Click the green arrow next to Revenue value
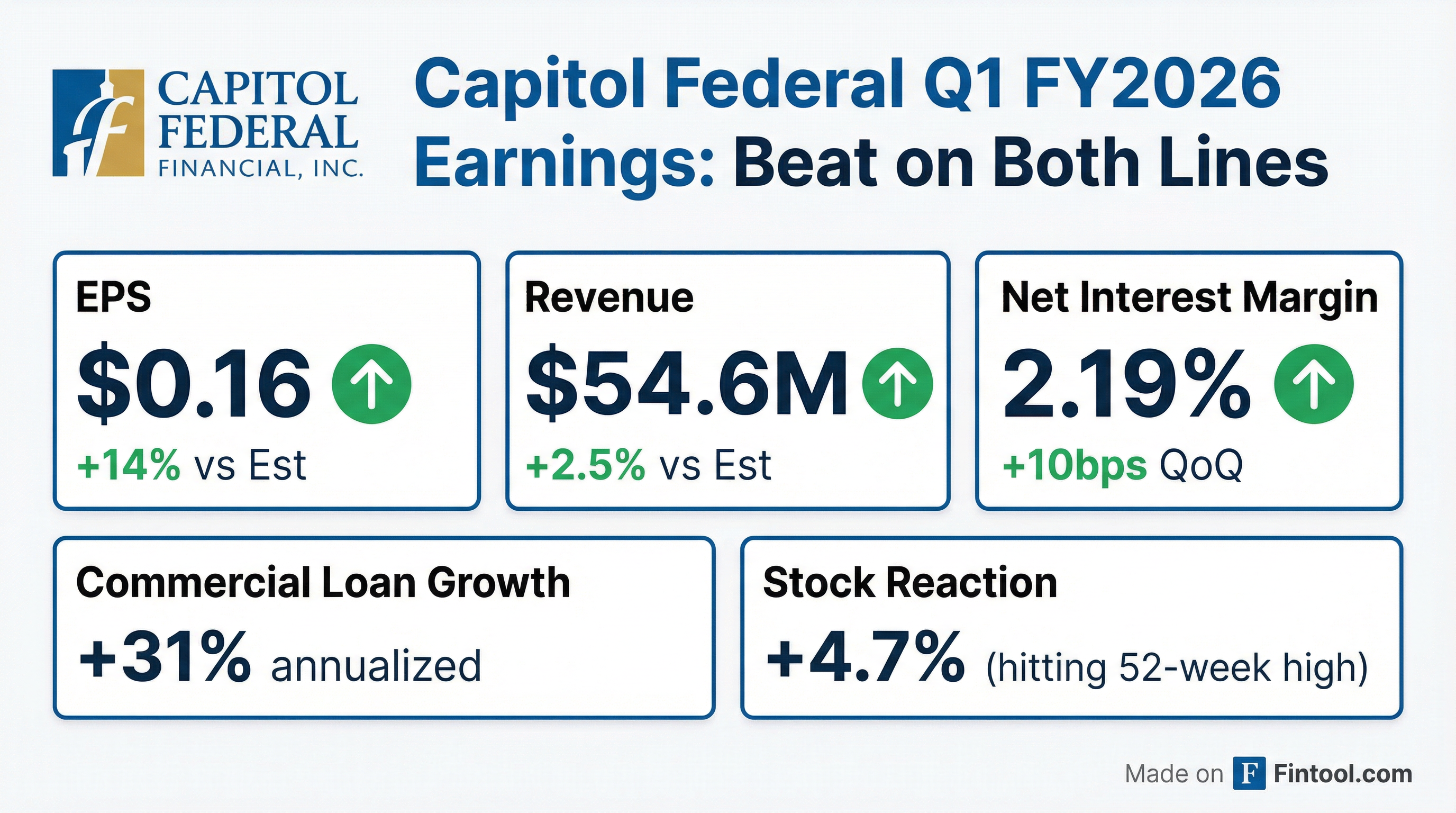 tap(897, 383)
